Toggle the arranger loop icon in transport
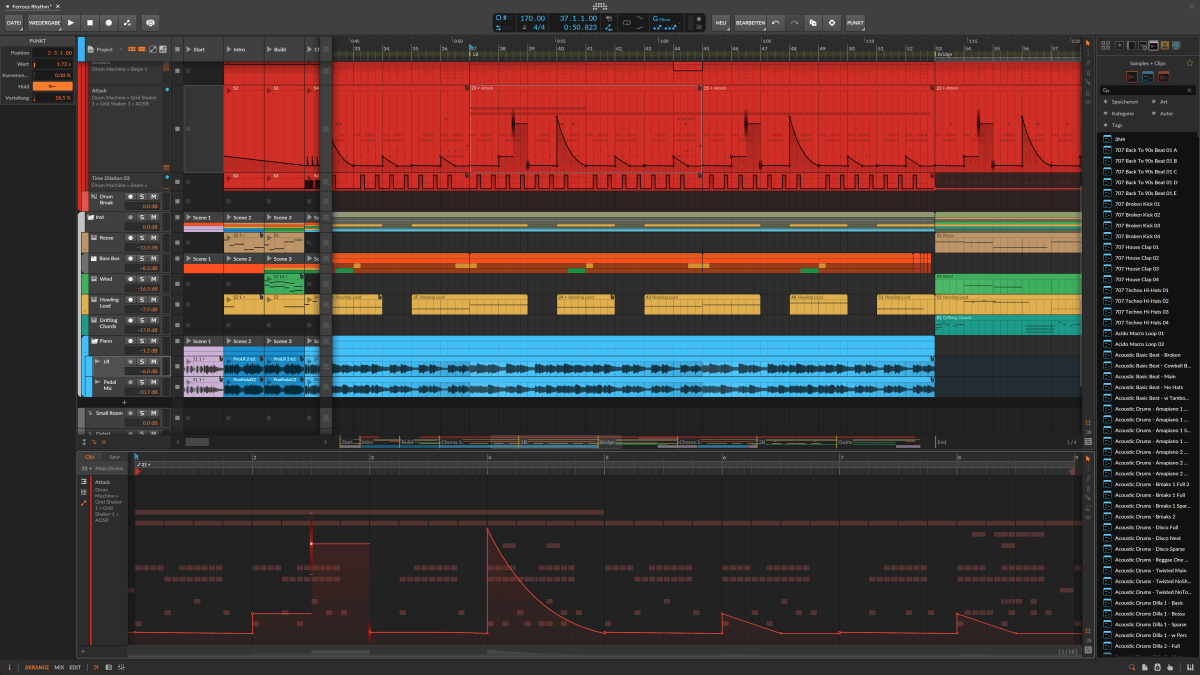Image resolution: width=1200 pixels, height=675 pixels. (x=627, y=22)
